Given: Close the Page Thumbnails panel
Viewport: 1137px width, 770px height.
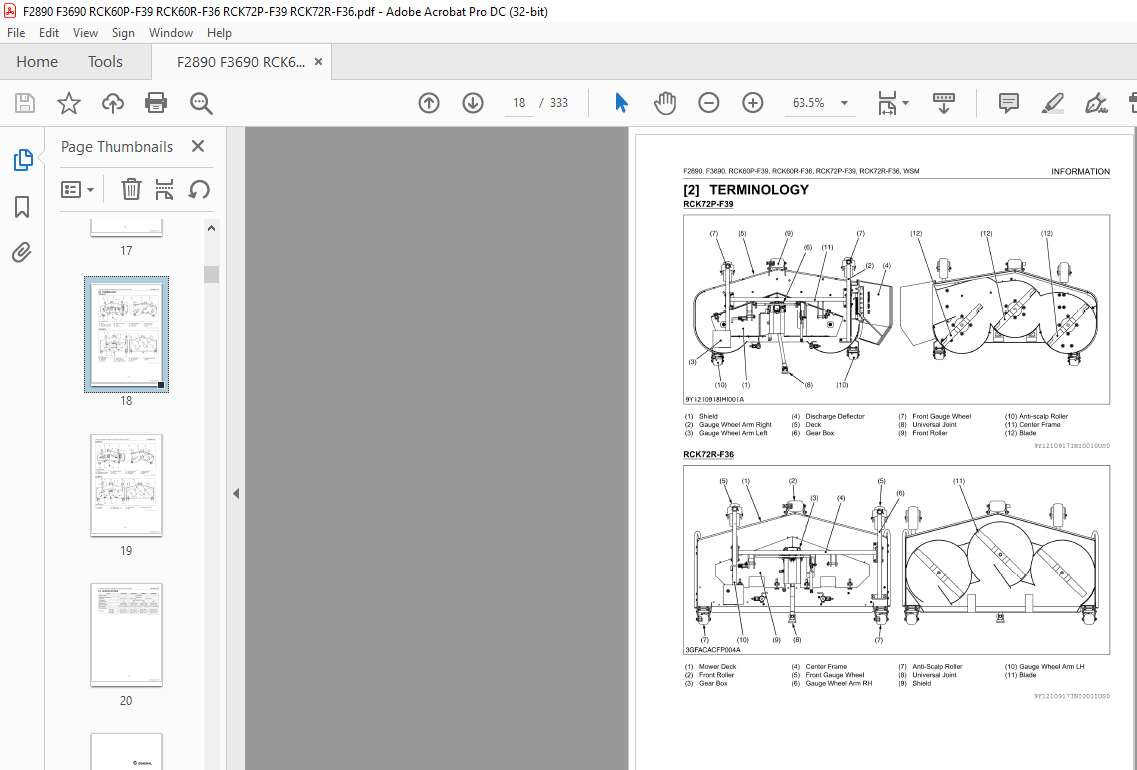Looking at the screenshot, I should pyautogui.click(x=198, y=146).
